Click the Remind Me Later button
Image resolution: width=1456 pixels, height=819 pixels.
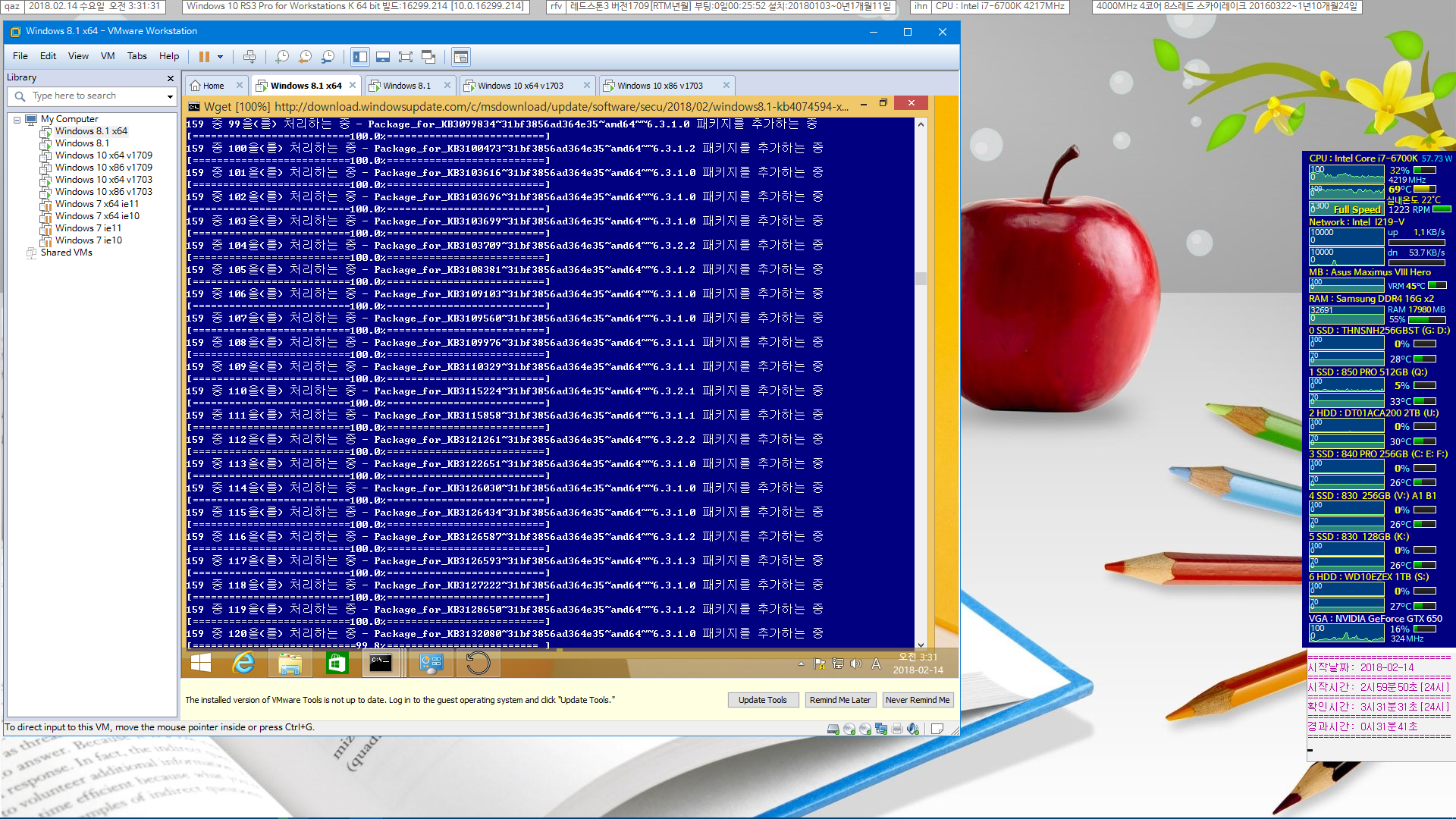[x=840, y=700]
